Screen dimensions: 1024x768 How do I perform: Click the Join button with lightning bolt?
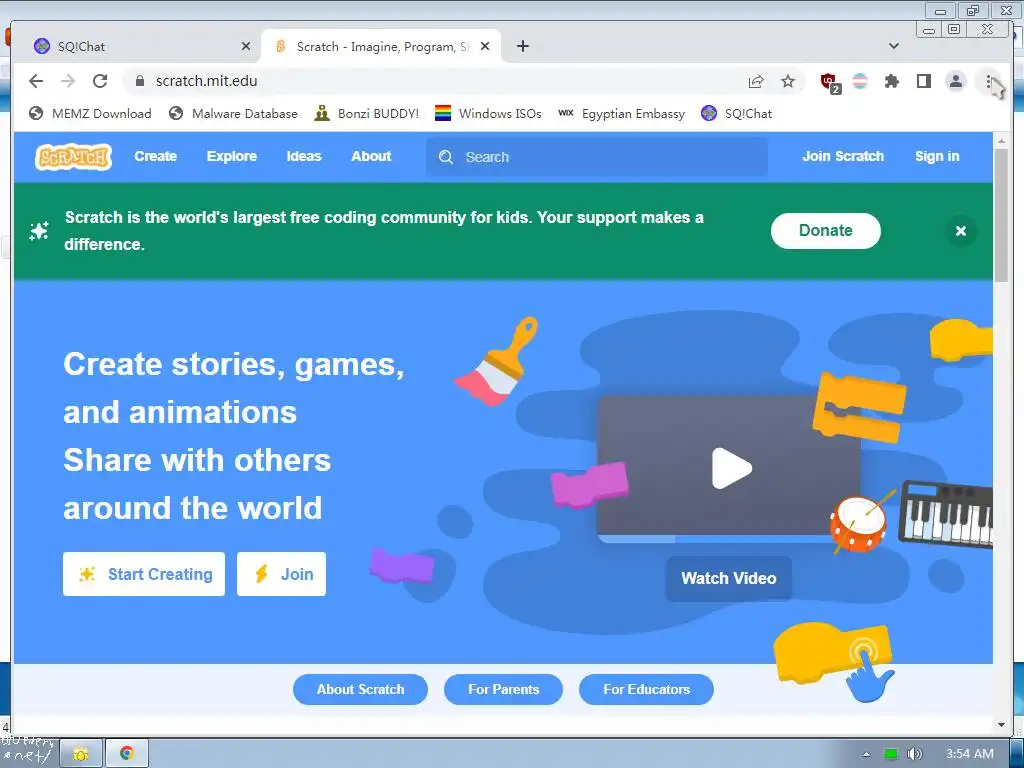click(281, 574)
